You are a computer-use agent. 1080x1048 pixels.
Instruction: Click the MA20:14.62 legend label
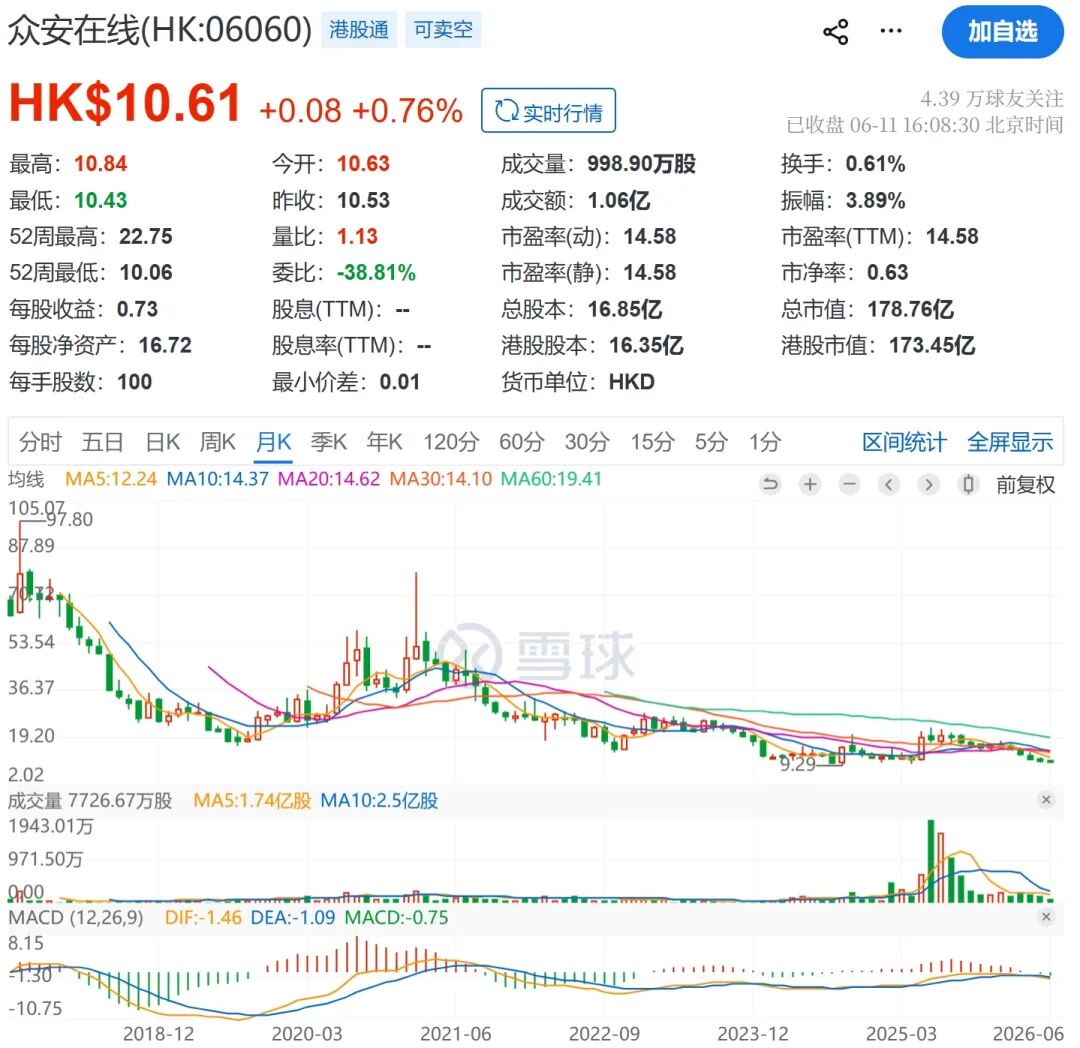click(x=329, y=479)
